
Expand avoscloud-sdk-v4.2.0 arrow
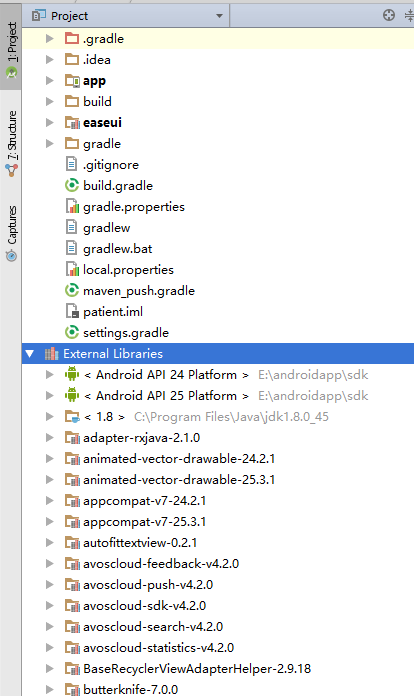(x=50, y=605)
